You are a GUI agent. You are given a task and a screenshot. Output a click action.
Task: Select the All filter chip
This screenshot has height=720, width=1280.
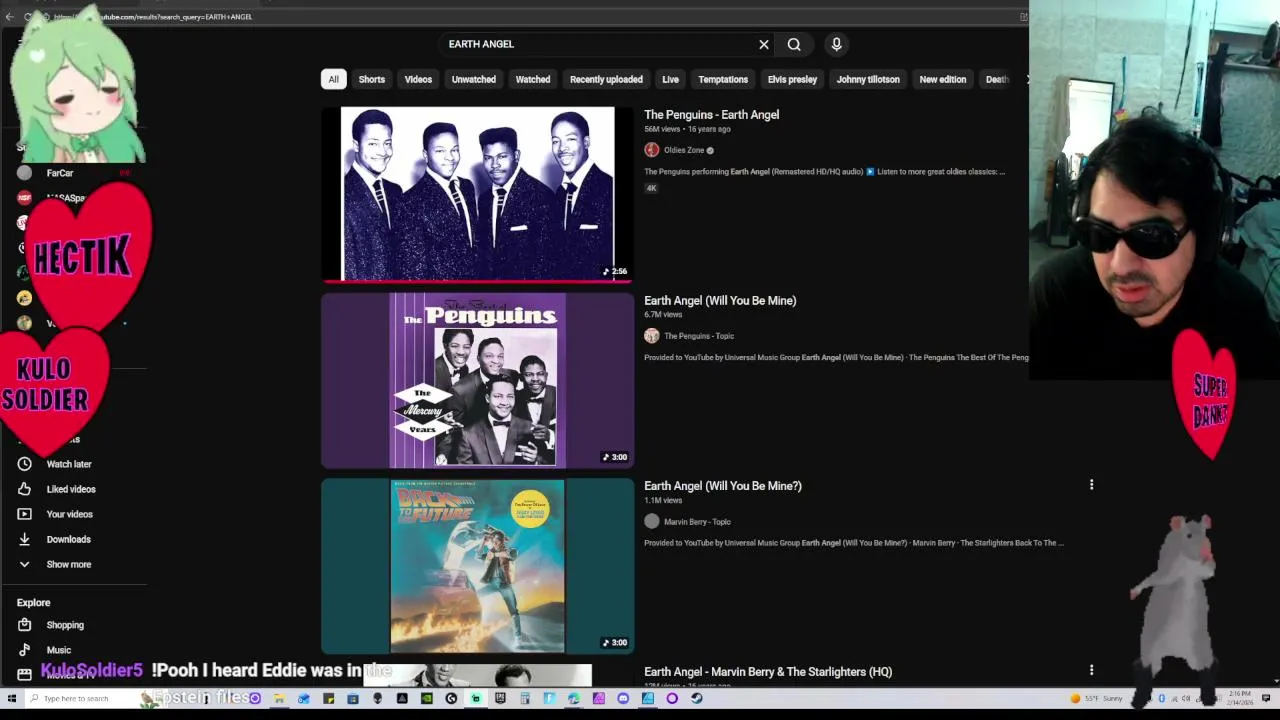click(x=334, y=79)
